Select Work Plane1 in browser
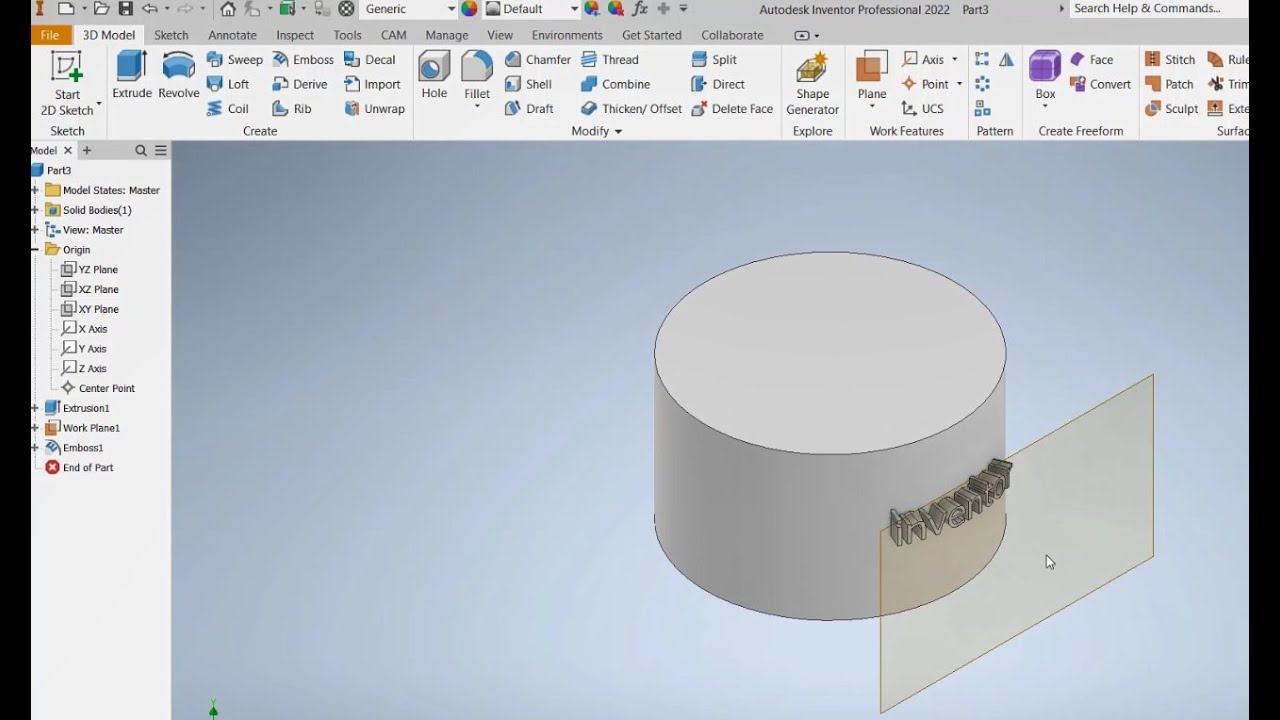 coord(82,428)
